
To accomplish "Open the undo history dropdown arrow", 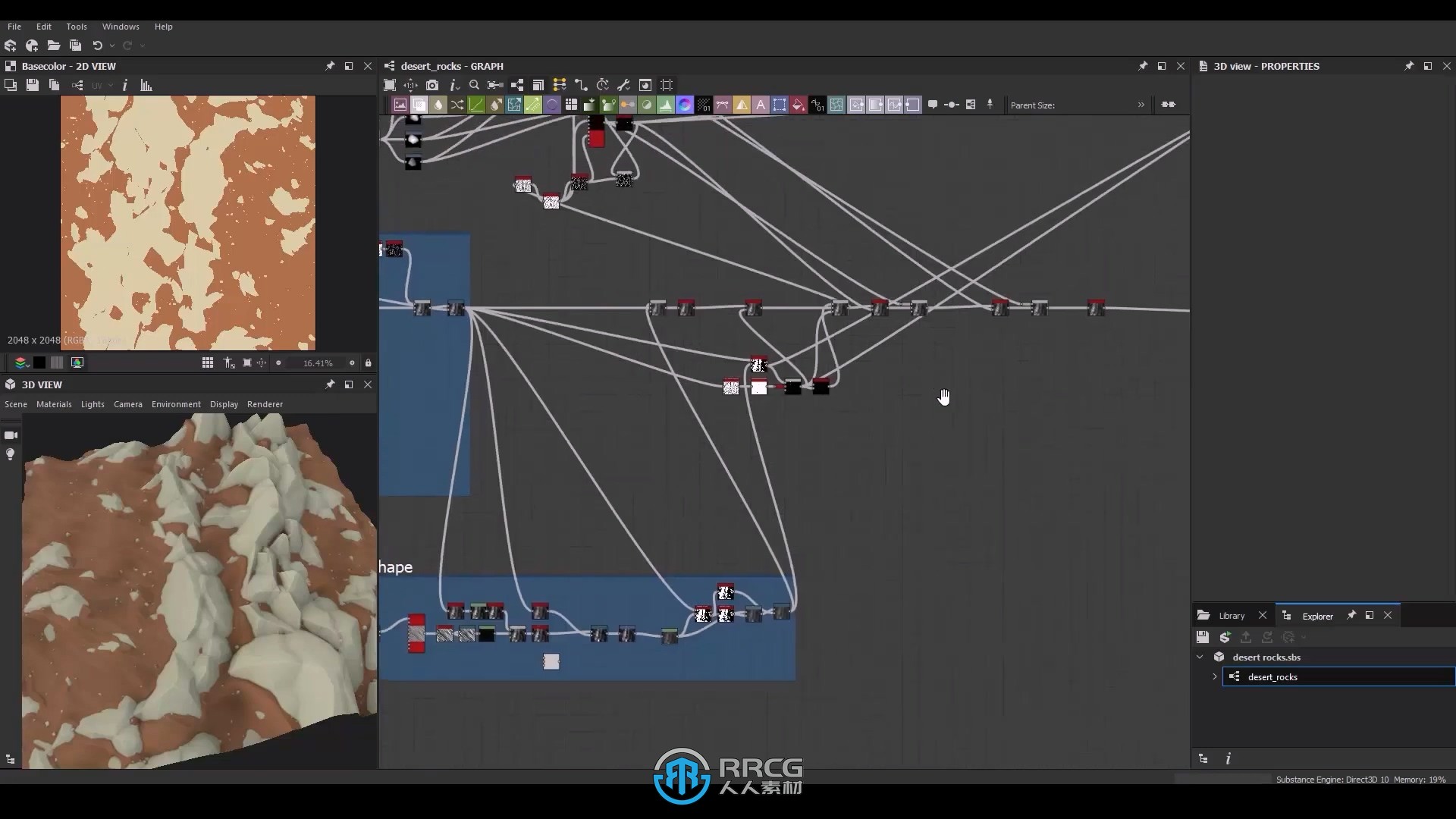I will pyautogui.click(x=112, y=45).
